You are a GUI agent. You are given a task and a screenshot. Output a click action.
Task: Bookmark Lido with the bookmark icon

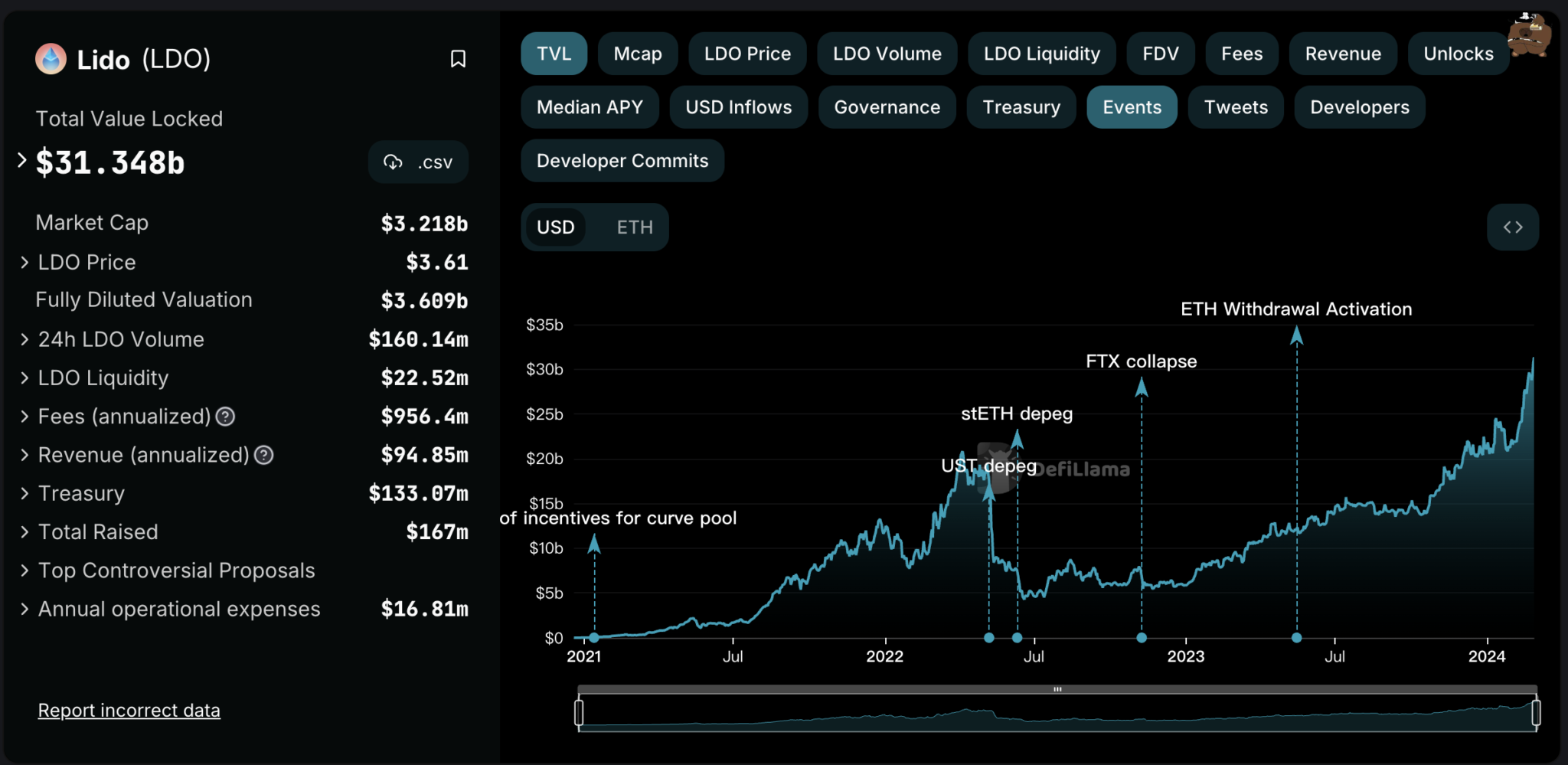(x=458, y=59)
